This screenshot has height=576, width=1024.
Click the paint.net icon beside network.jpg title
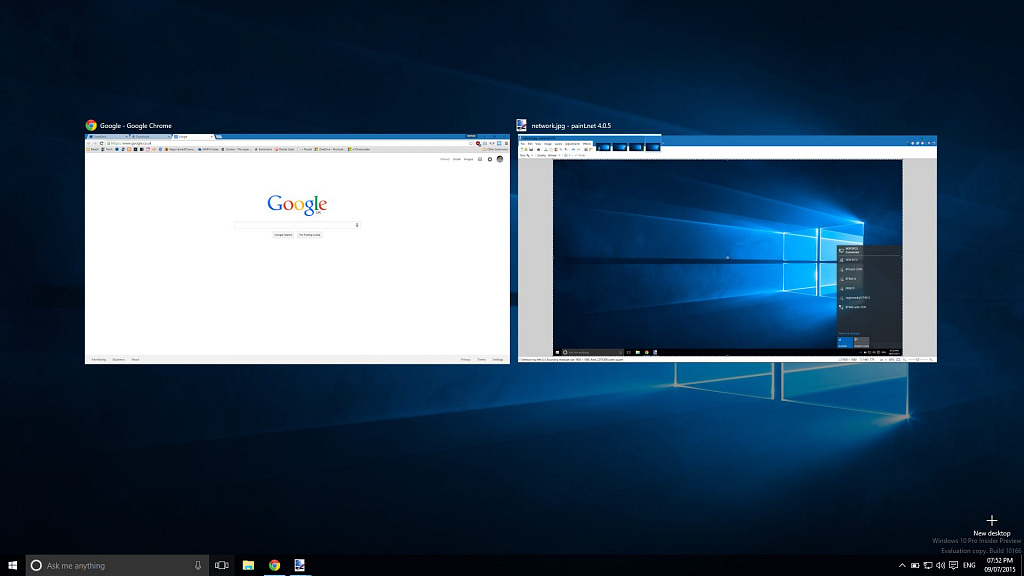click(521, 125)
